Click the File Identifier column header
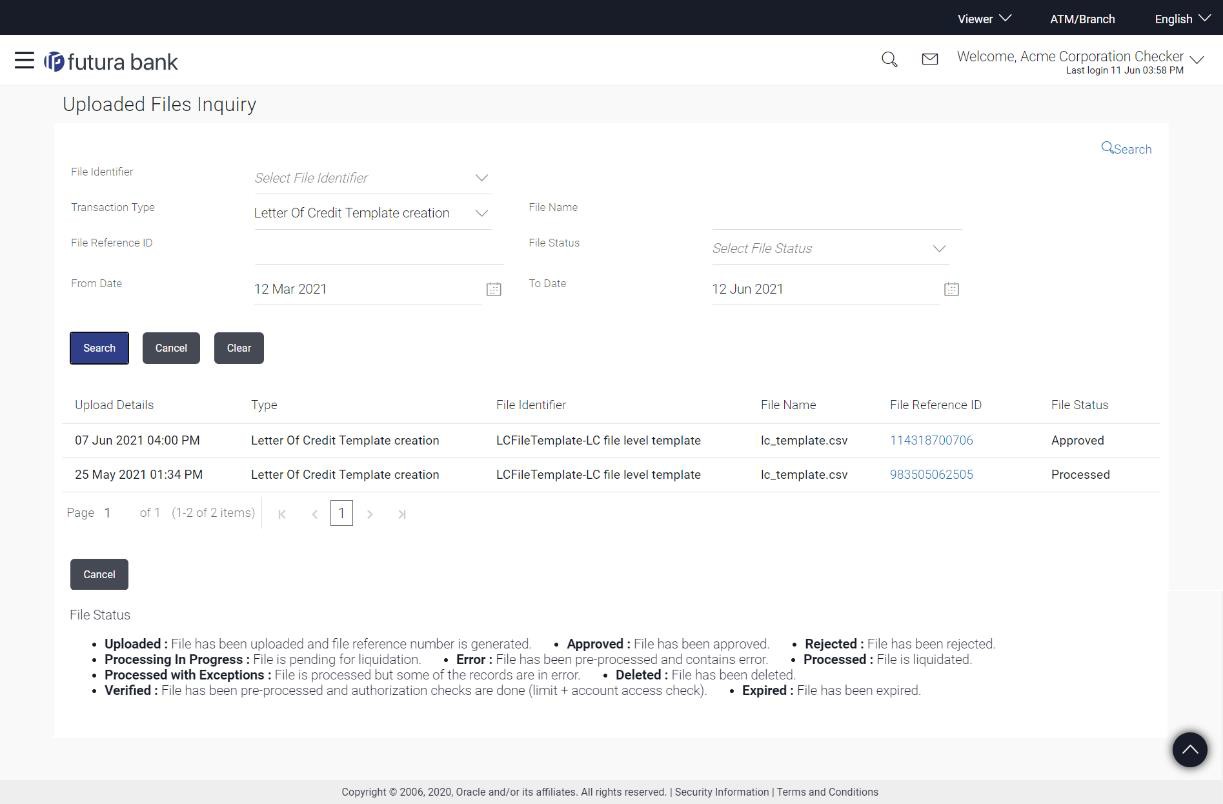Viewport: 1223px width, 804px height. point(531,405)
